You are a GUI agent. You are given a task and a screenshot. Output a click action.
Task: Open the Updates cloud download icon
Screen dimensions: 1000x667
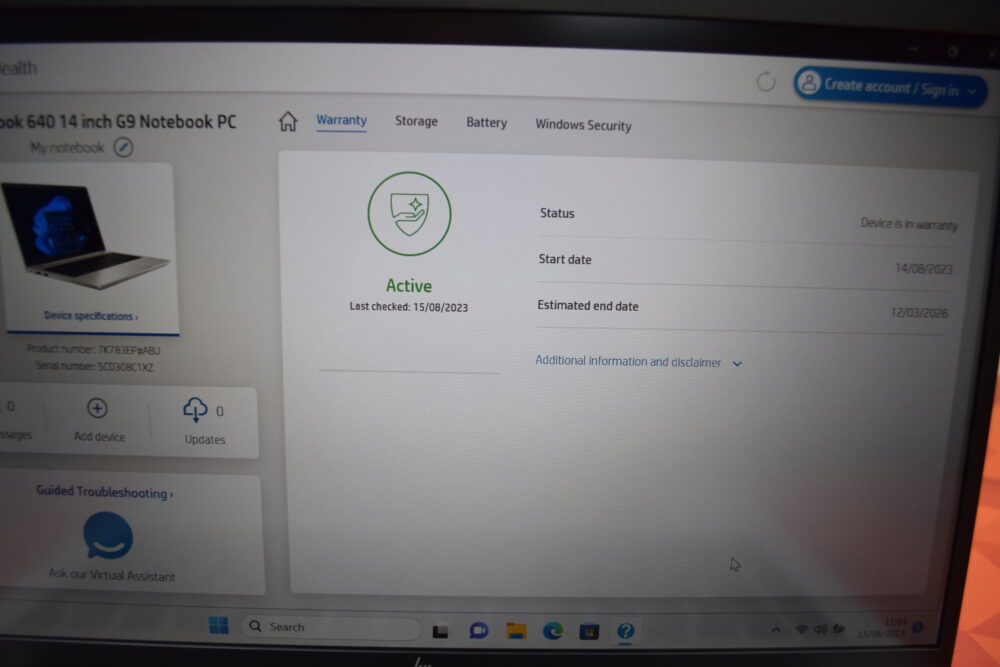coord(195,410)
